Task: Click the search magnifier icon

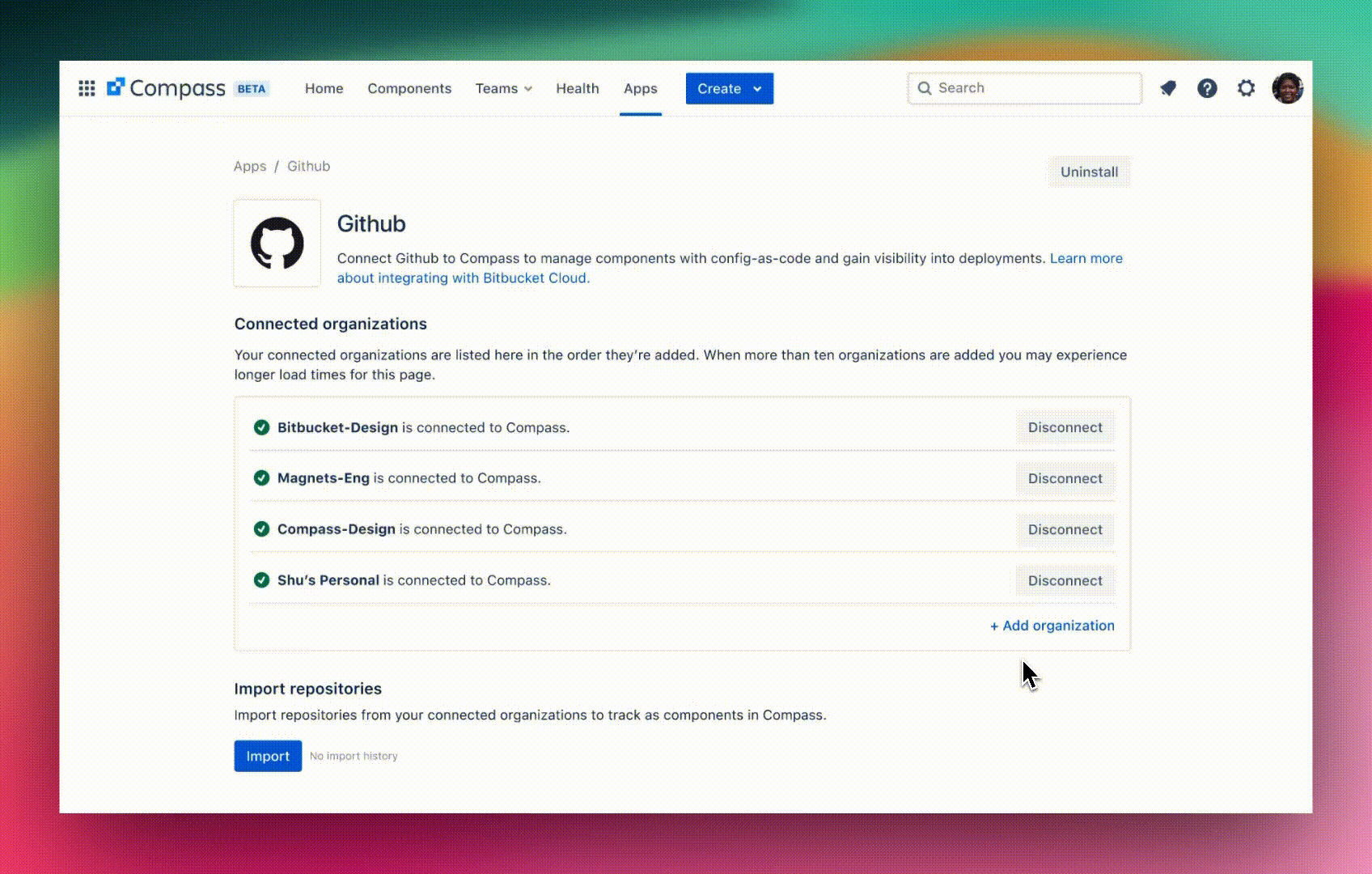Action: 925,88
